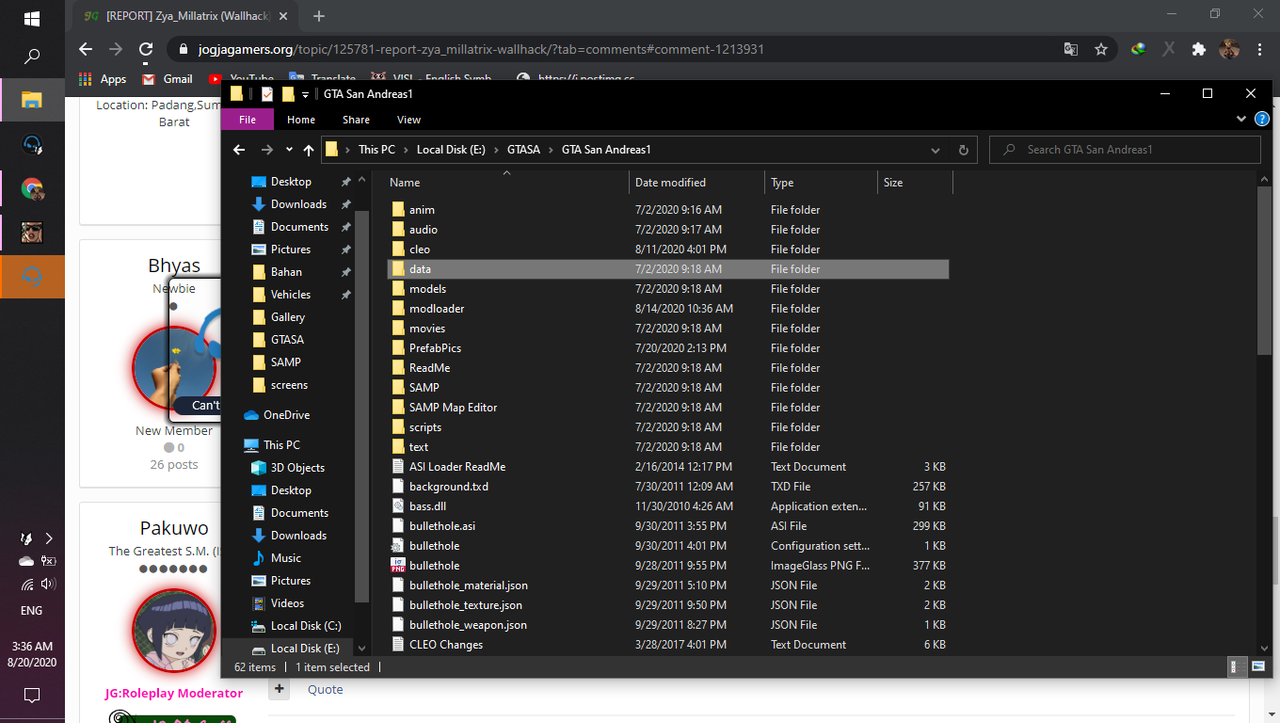This screenshot has height=723, width=1280.
Task: Click Properties icon in quick access toolbar
Action: 267,94
